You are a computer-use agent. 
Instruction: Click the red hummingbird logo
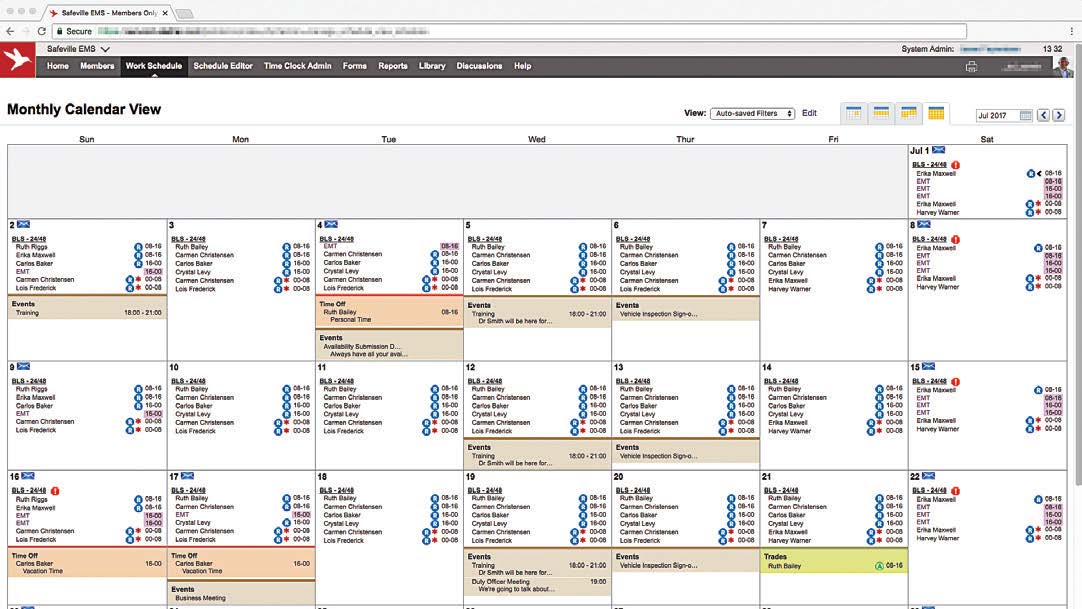tap(17, 60)
